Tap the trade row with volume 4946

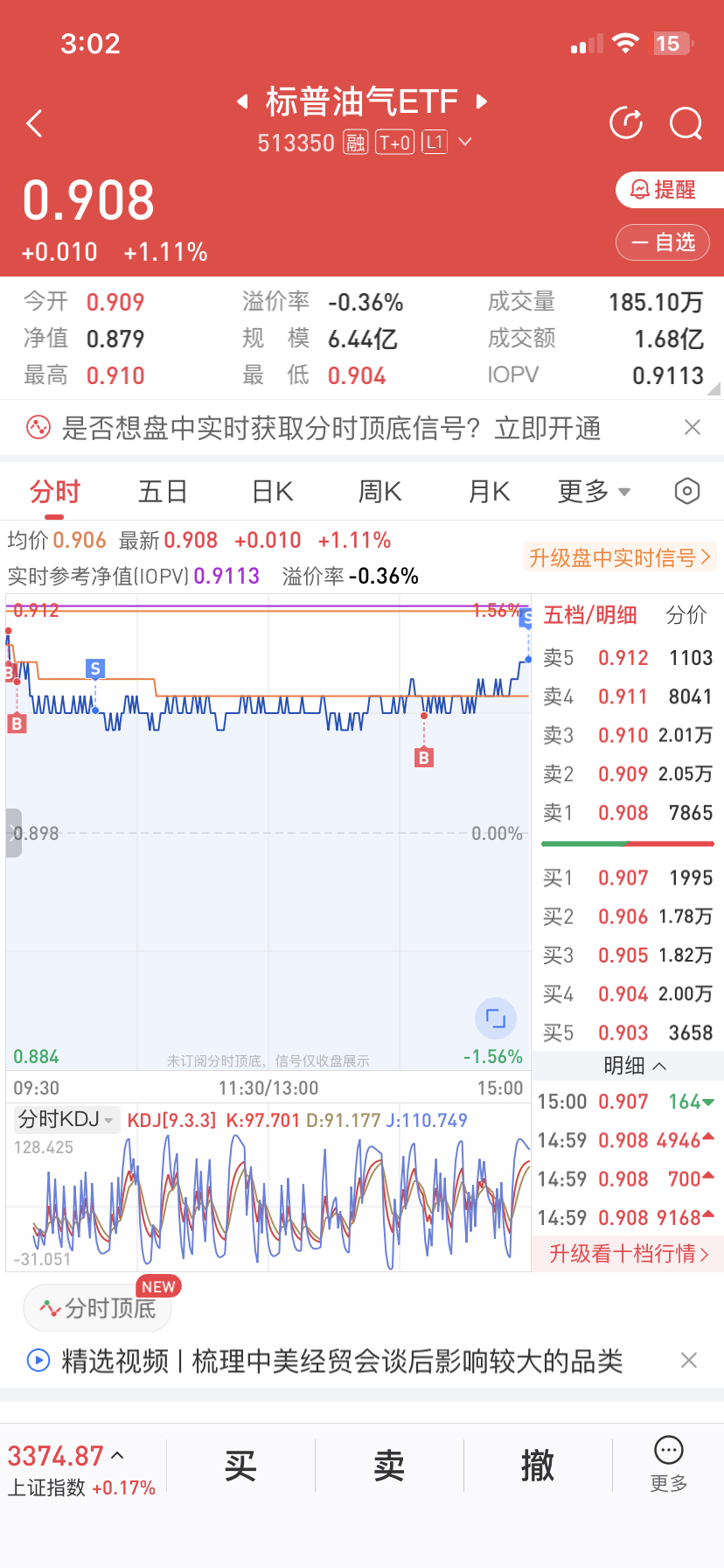pos(628,1140)
